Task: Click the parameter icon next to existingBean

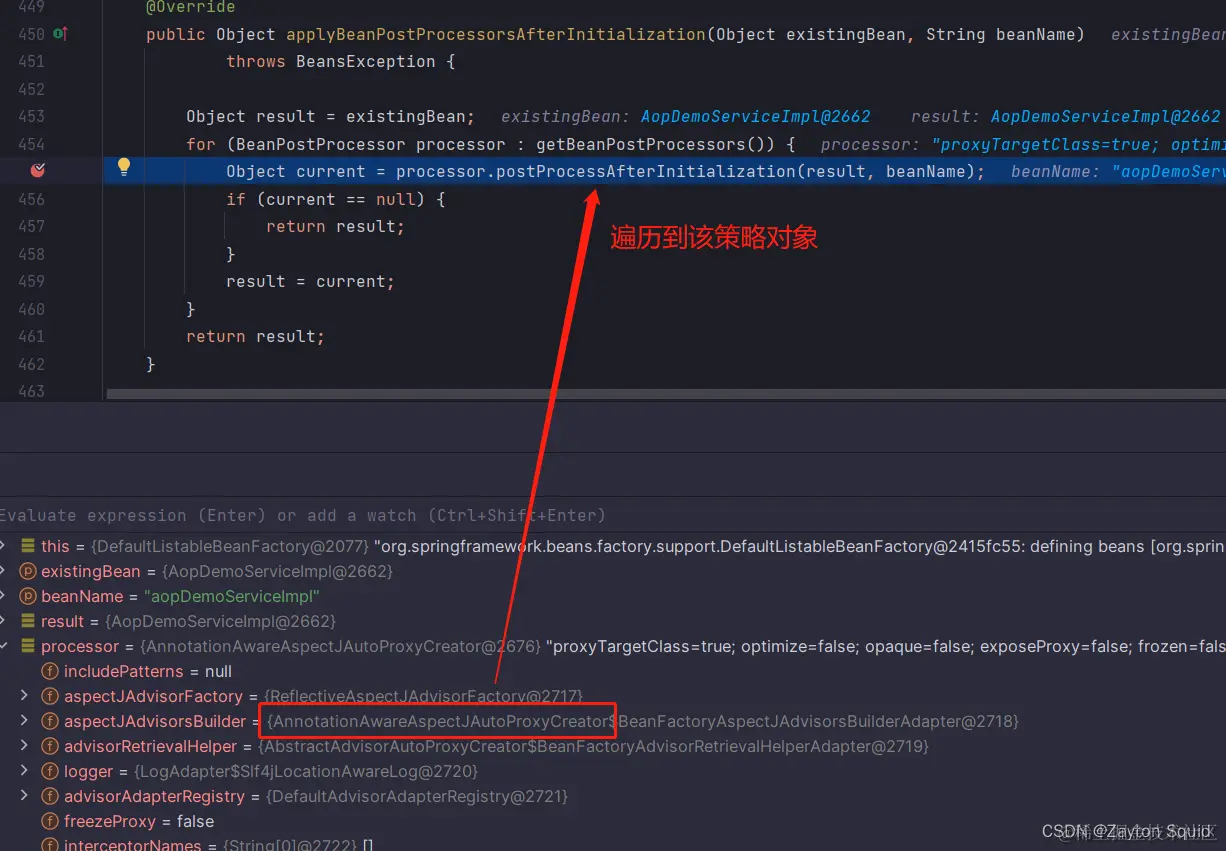Action: coord(28,571)
